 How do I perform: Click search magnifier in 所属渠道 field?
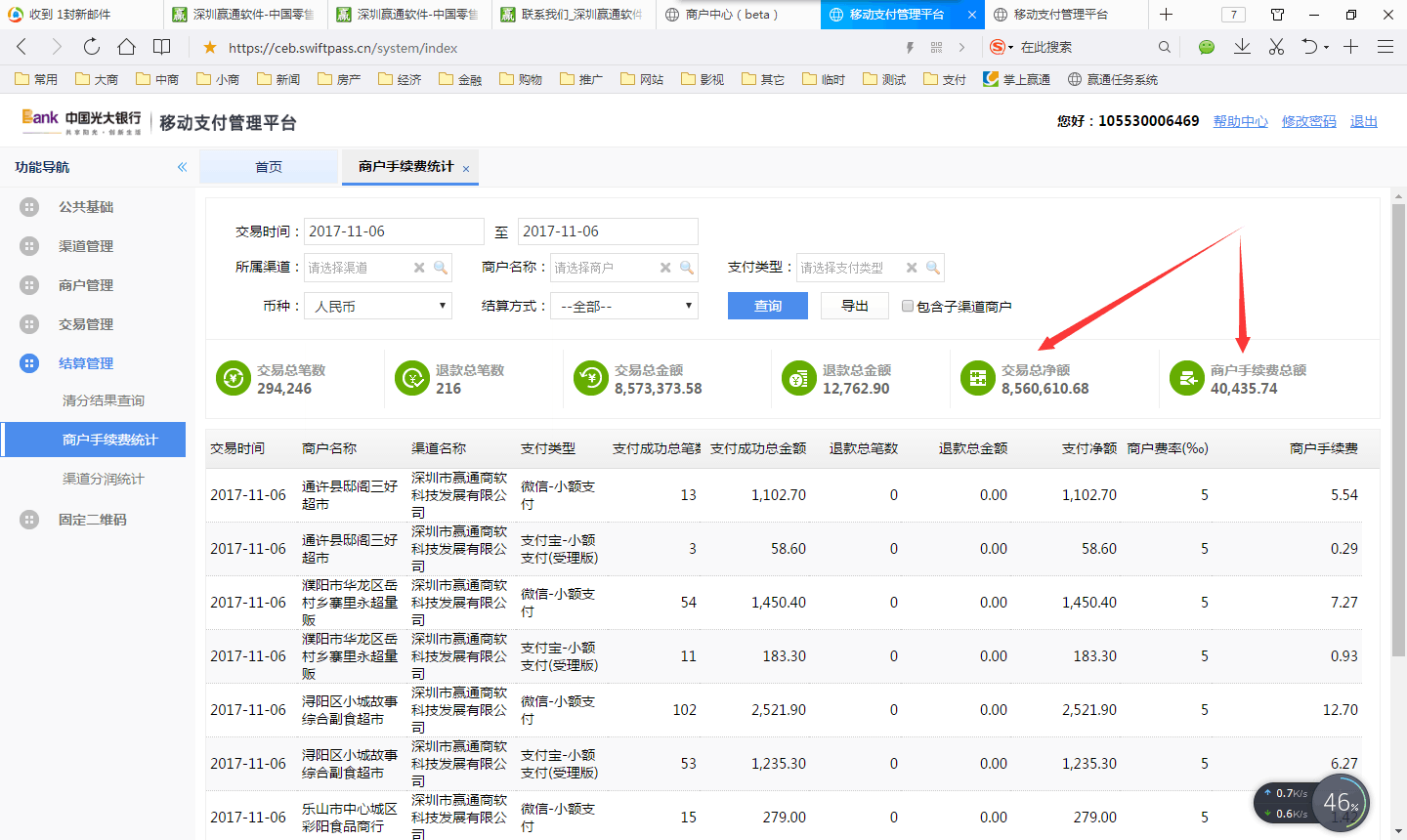[441, 268]
